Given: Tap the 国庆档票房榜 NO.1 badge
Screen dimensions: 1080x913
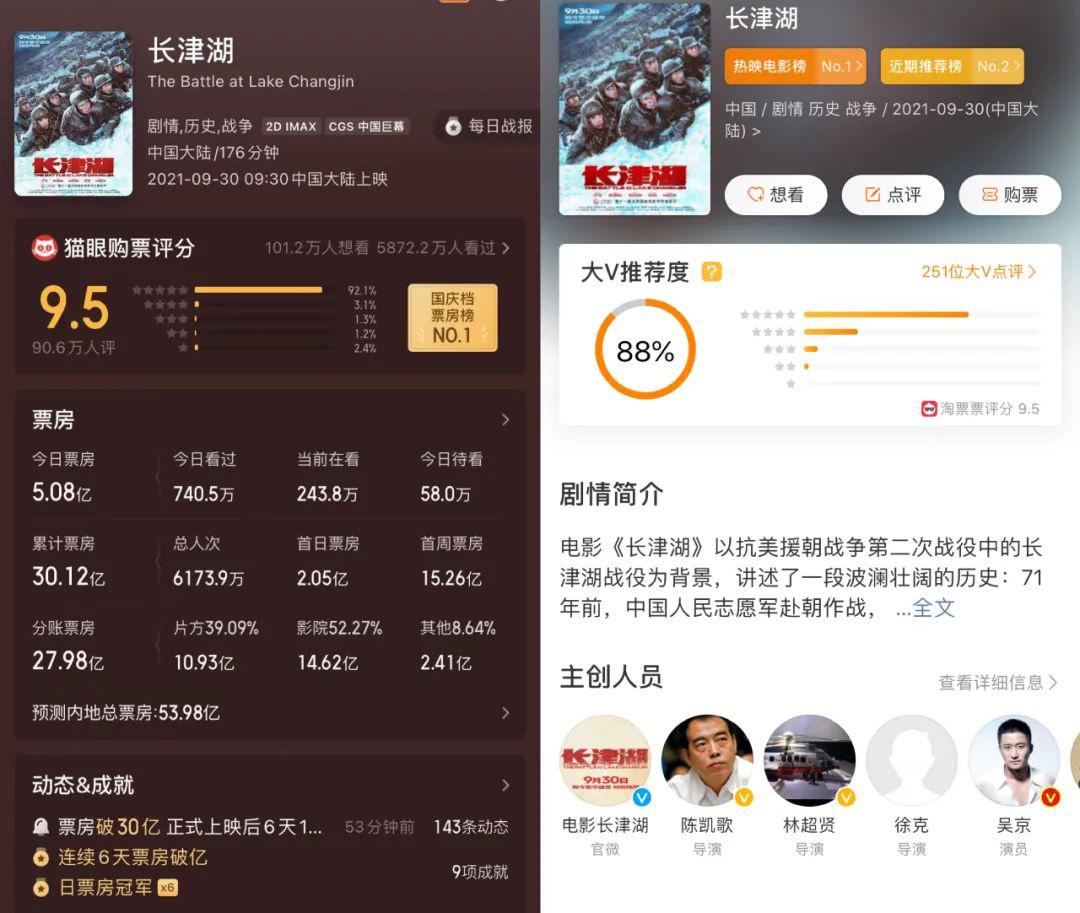Looking at the screenshot, I should pos(453,317).
